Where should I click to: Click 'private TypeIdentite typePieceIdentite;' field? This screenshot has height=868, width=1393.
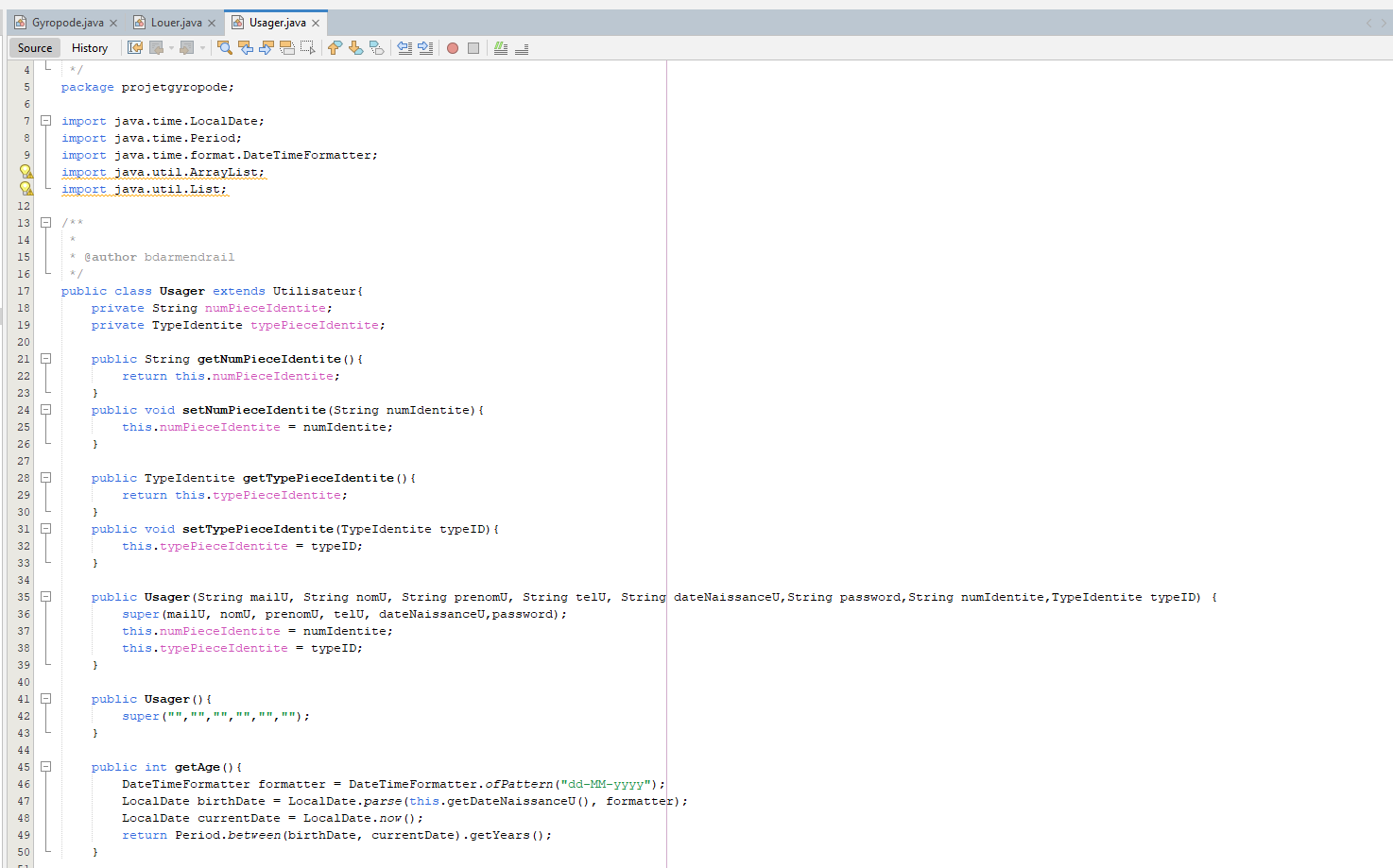click(238, 325)
